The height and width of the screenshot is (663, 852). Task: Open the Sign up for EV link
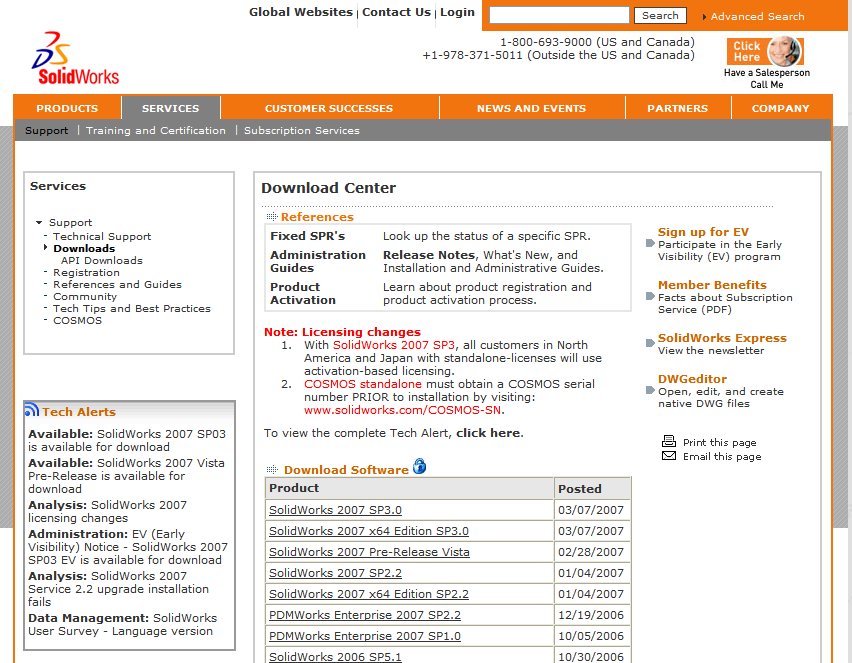click(x=703, y=232)
